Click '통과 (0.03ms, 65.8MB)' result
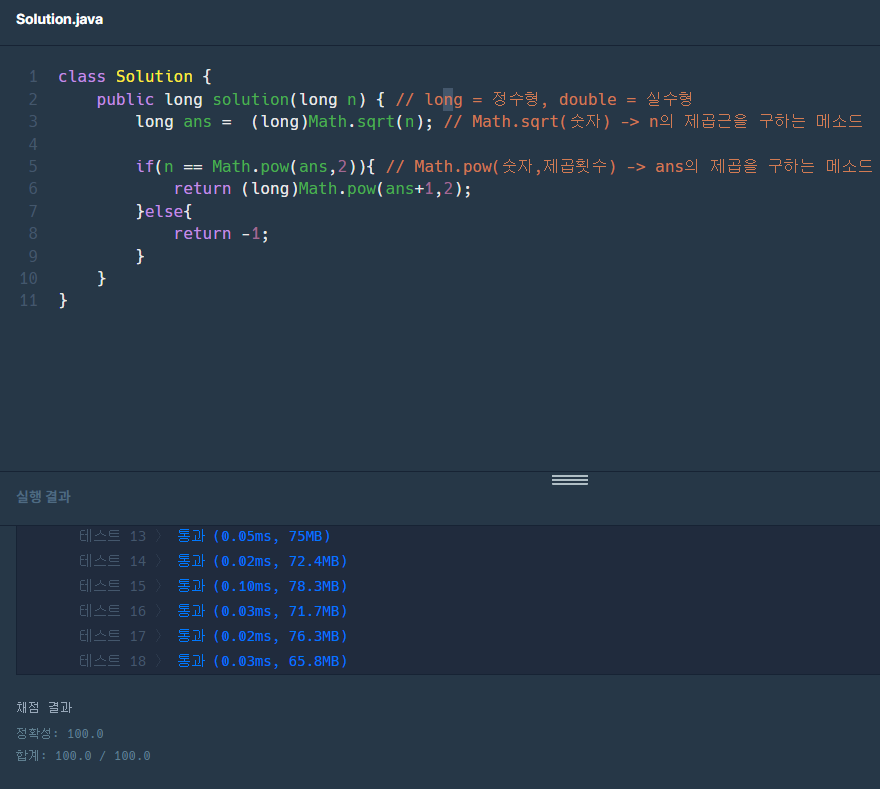This screenshot has width=880, height=789. click(x=262, y=661)
